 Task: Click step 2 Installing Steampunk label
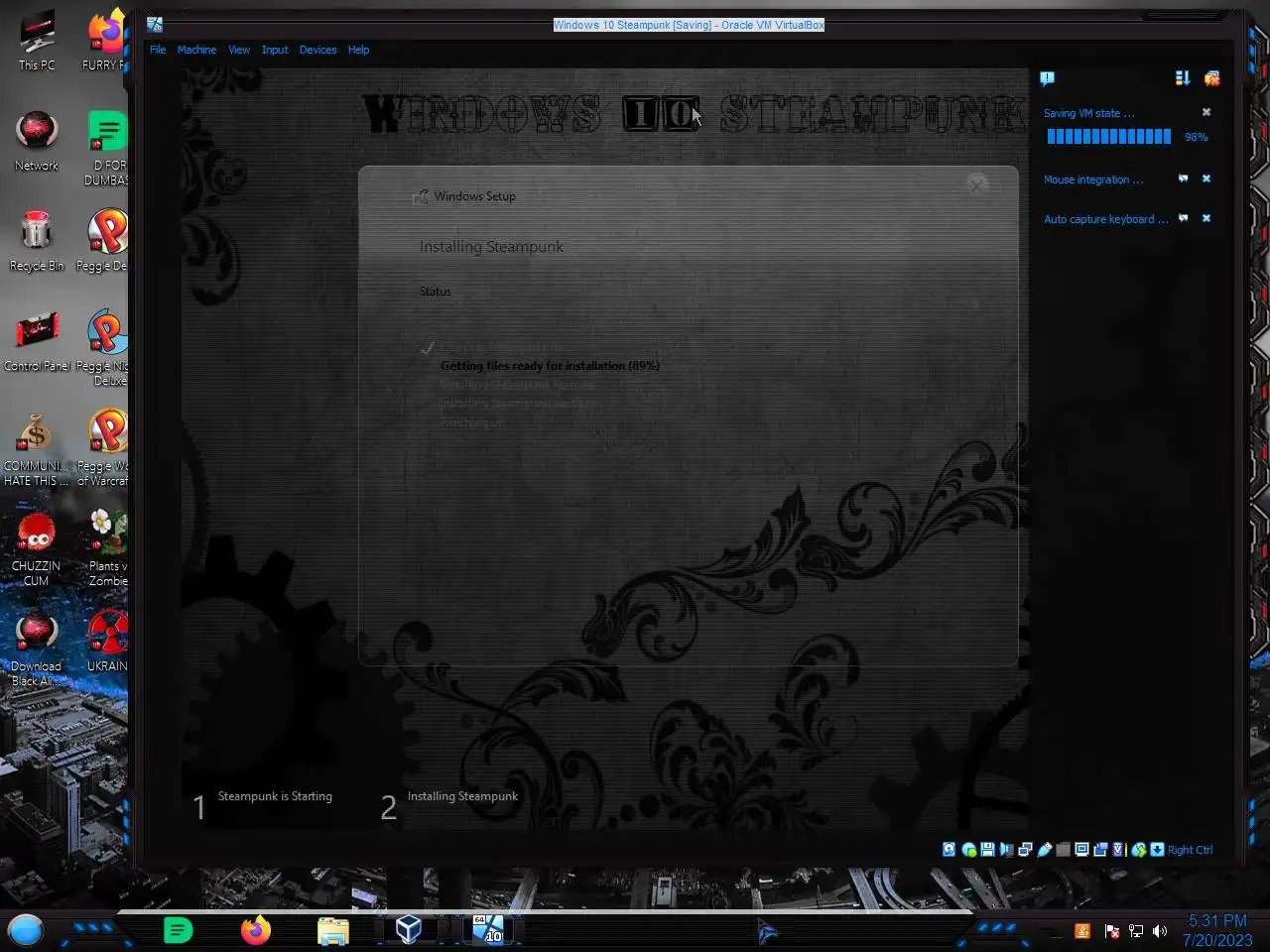(462, 796)
